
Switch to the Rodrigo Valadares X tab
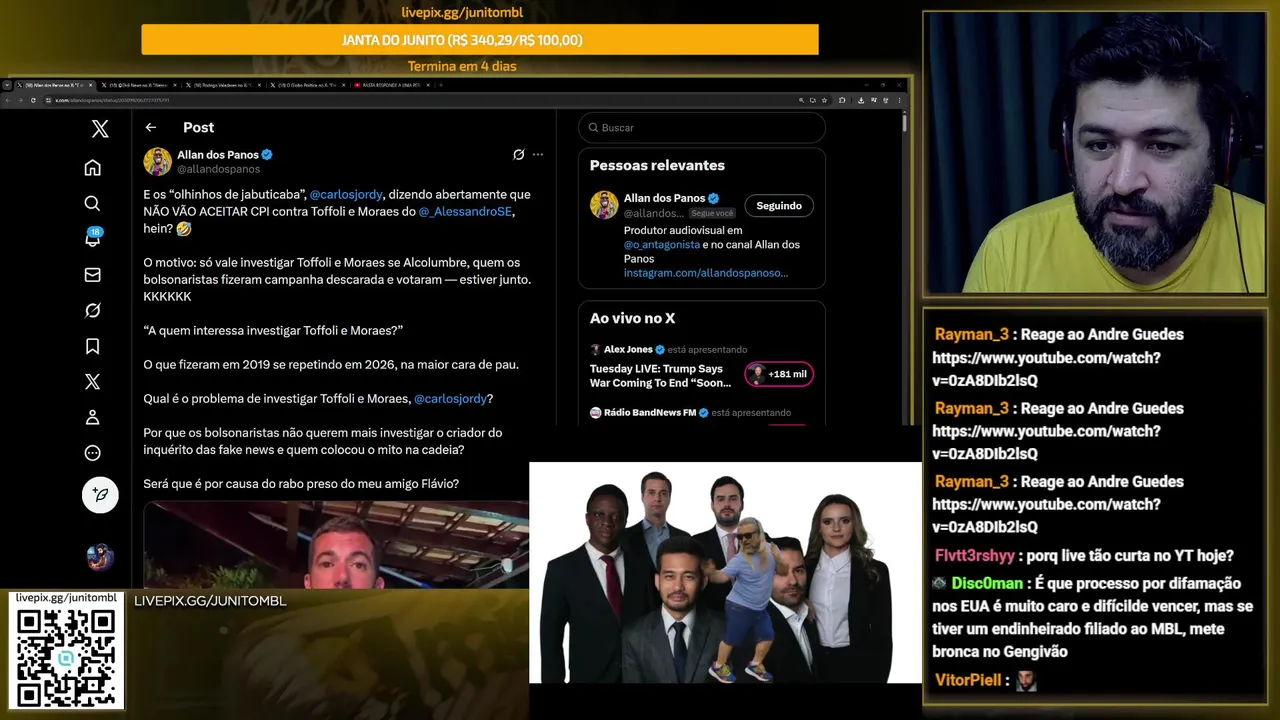[x=222, y=85]
